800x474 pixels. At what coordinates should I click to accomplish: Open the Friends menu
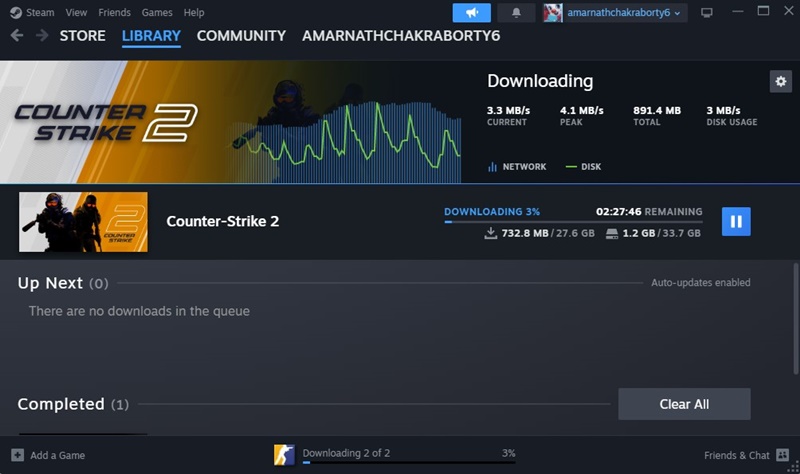[x=114, y=13]
